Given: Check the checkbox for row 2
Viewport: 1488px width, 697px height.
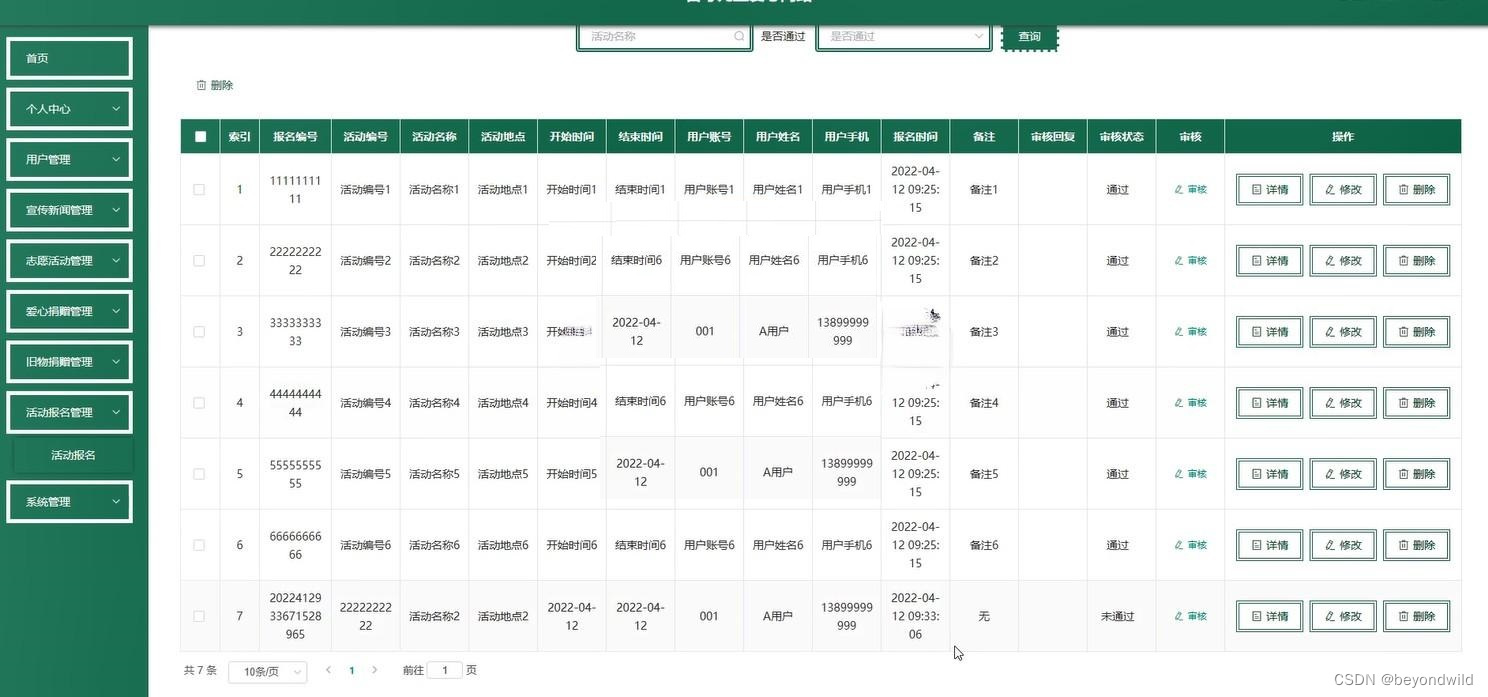Looking at the screenshot, I should point(199,260).
